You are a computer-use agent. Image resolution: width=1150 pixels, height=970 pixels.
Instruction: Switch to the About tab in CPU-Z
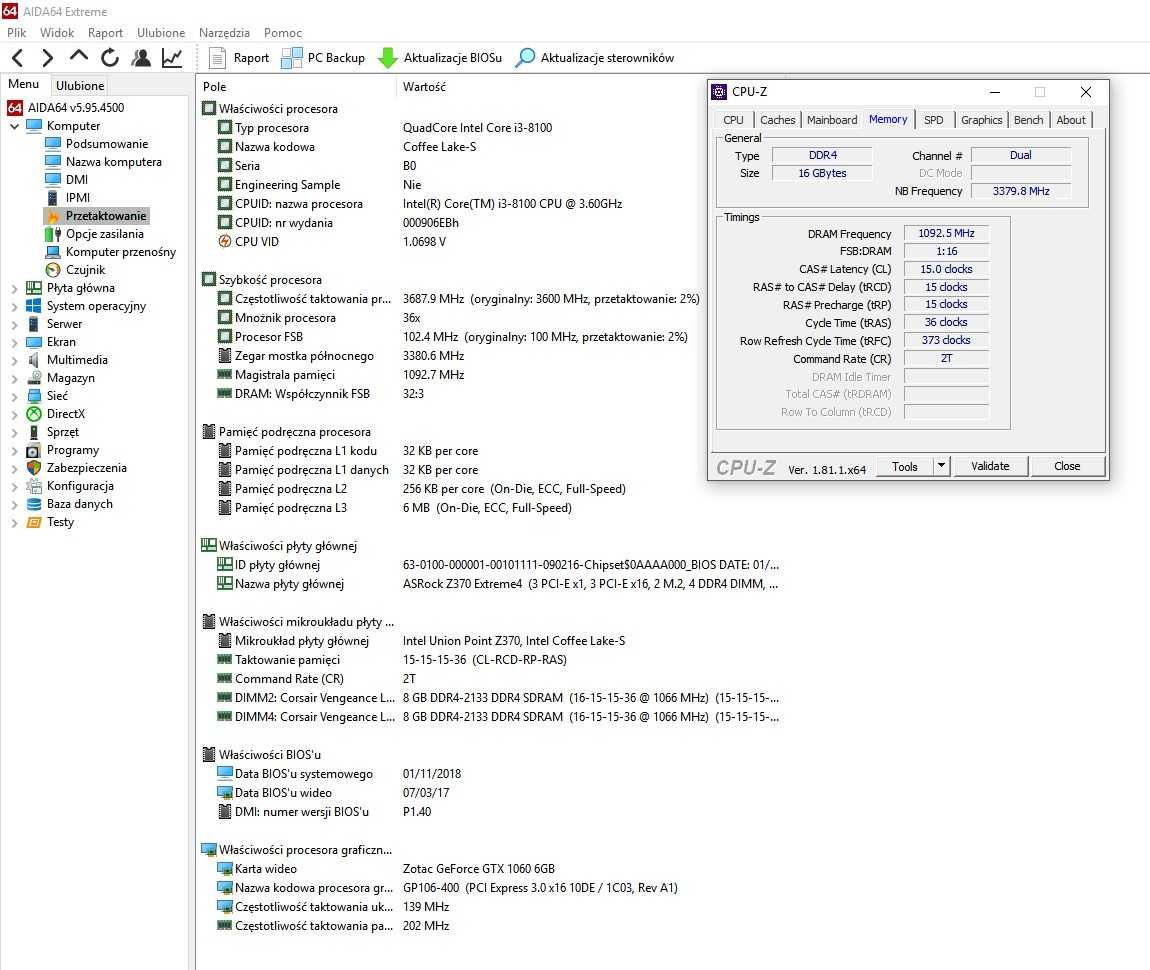pyautogui.click(x=1071, y=120)
